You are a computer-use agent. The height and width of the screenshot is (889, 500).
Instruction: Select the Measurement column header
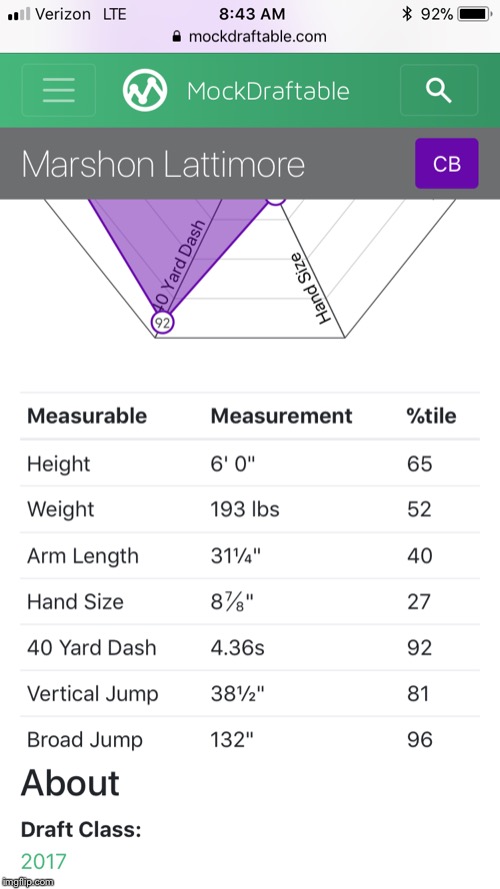coord(281,416)
